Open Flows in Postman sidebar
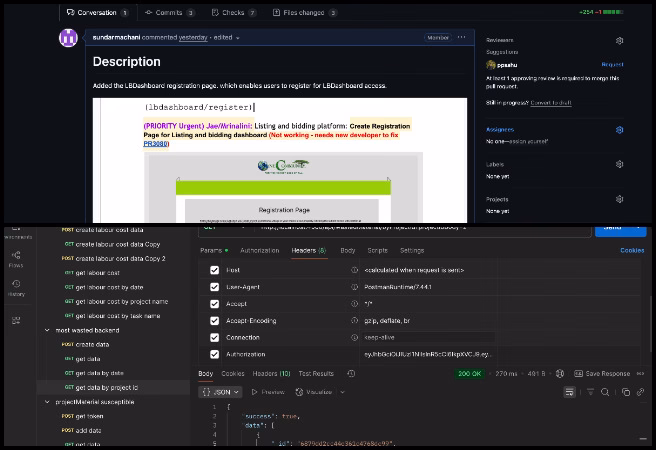Viewport: 656px width, 450px height. tap(16, 259)
